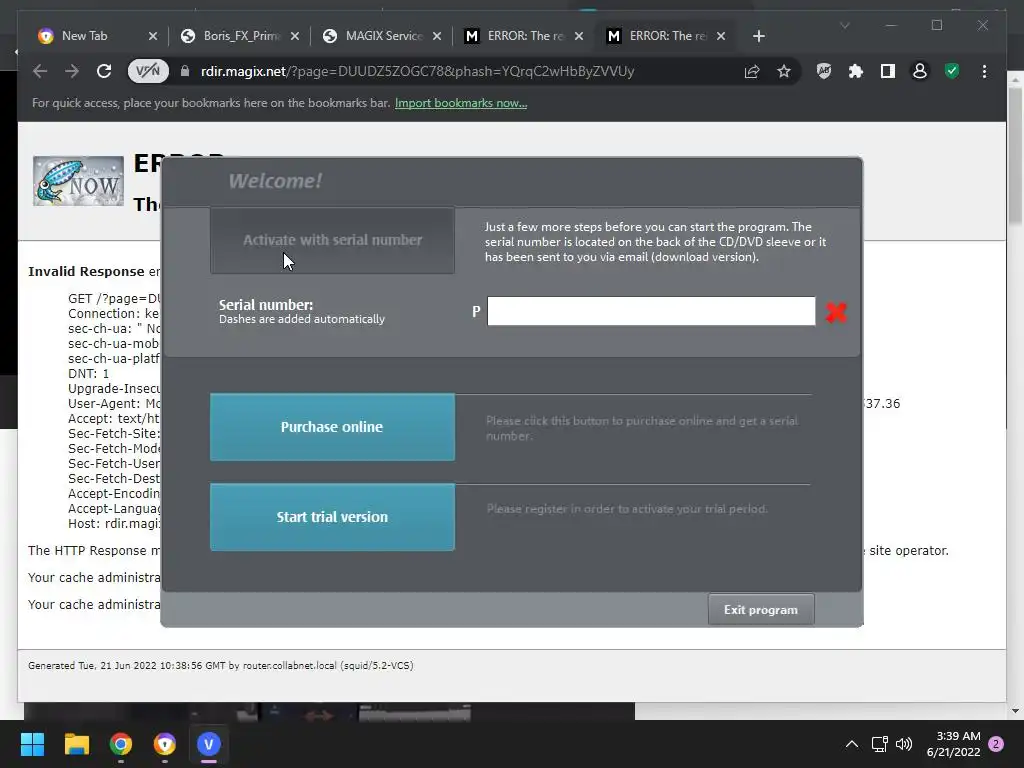Open the shield browser taskbar icon

[x=165, y=744]
